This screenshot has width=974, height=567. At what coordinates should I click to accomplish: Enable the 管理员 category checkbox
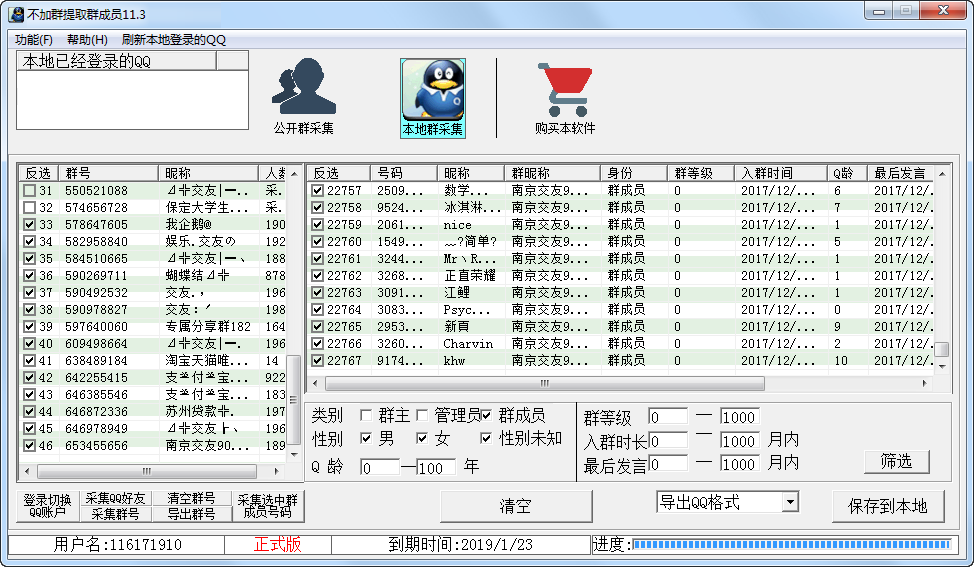[422, 415]
